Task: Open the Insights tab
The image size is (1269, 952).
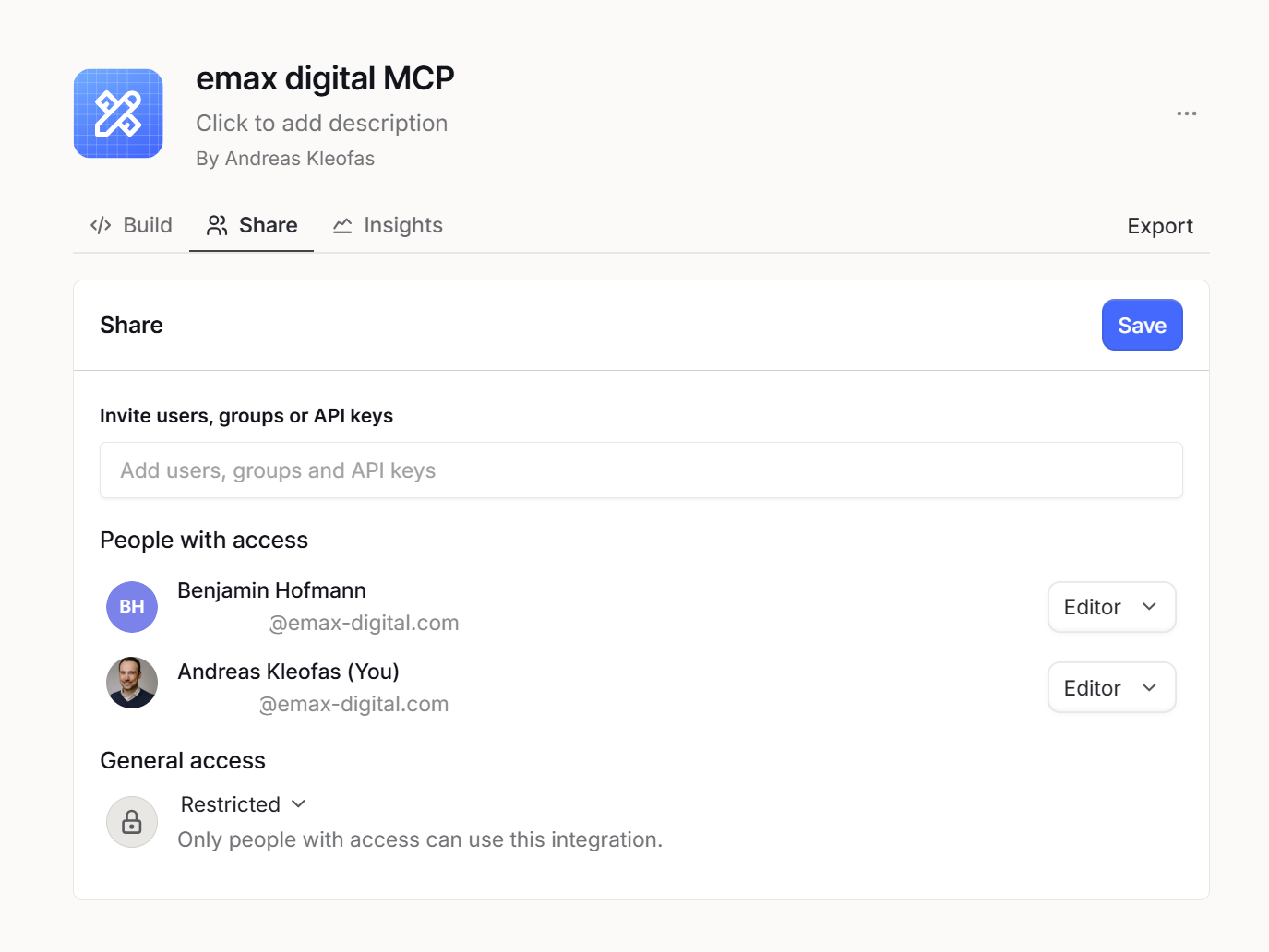Action: click(x=388, y=225)
